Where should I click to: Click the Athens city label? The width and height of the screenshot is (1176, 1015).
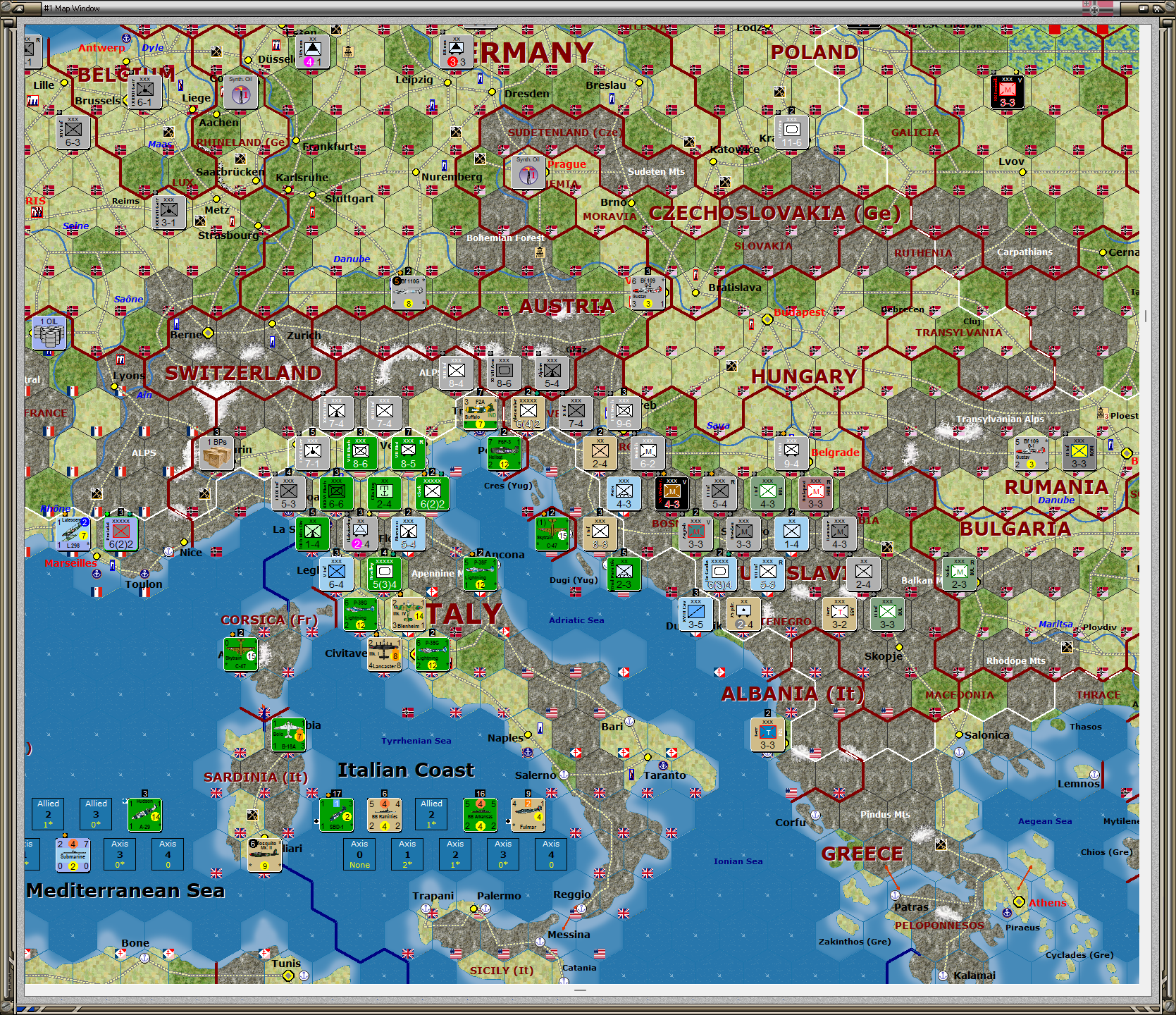[1047, 902]
